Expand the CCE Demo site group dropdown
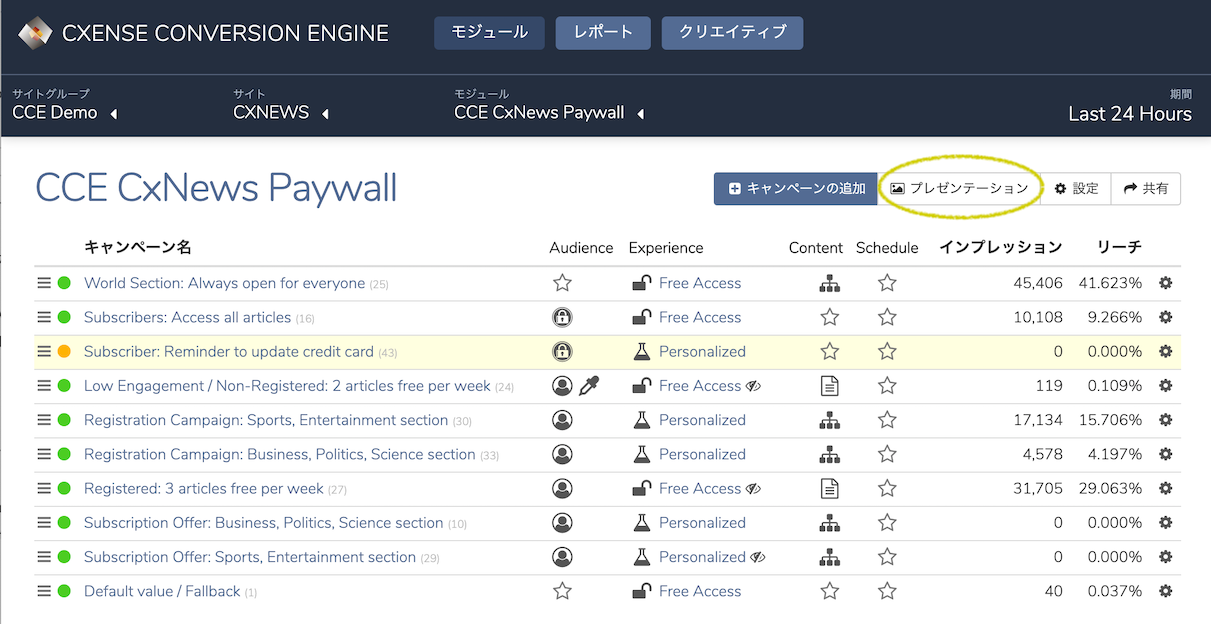Image resolution: width=1211 pixels, height=624 pixels. point(65,113)
